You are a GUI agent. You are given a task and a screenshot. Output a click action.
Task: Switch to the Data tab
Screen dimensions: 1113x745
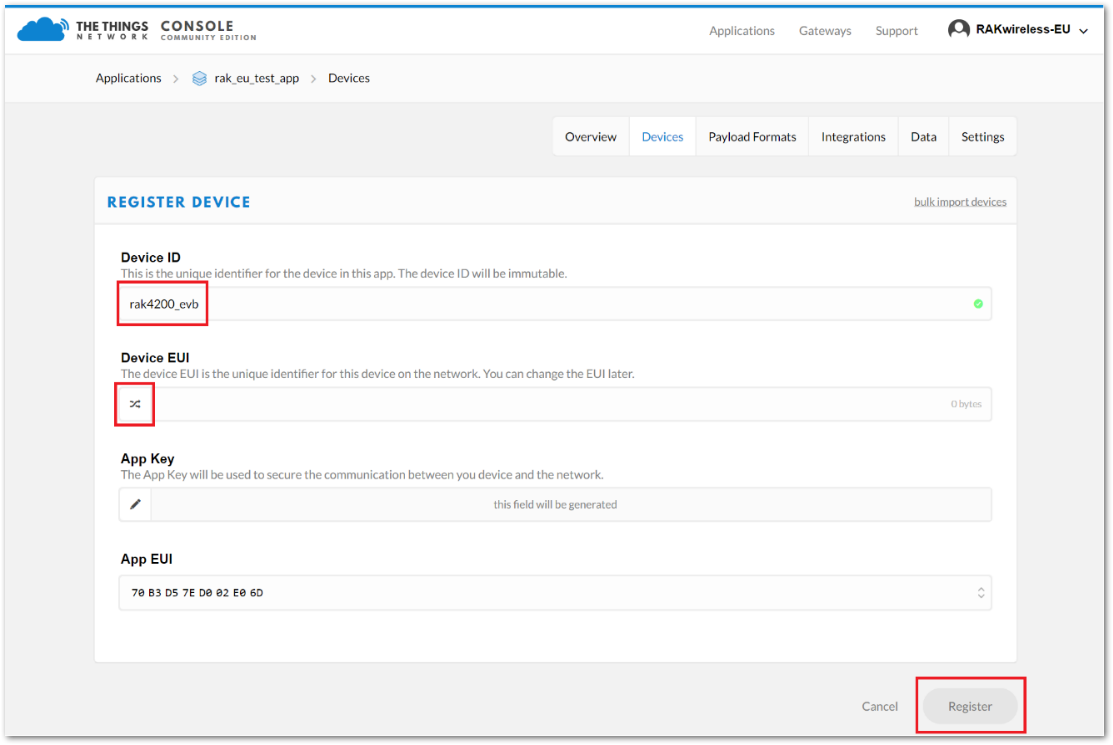click(923, 136)
